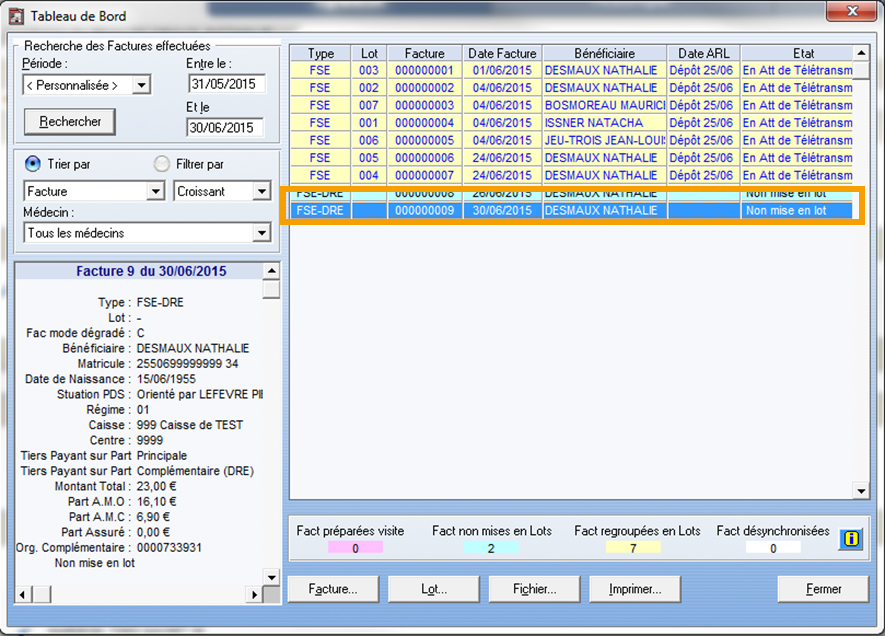This screenshot has width=885, height=636.
Task: Sort by the Type column header
Action: [321, 54]
